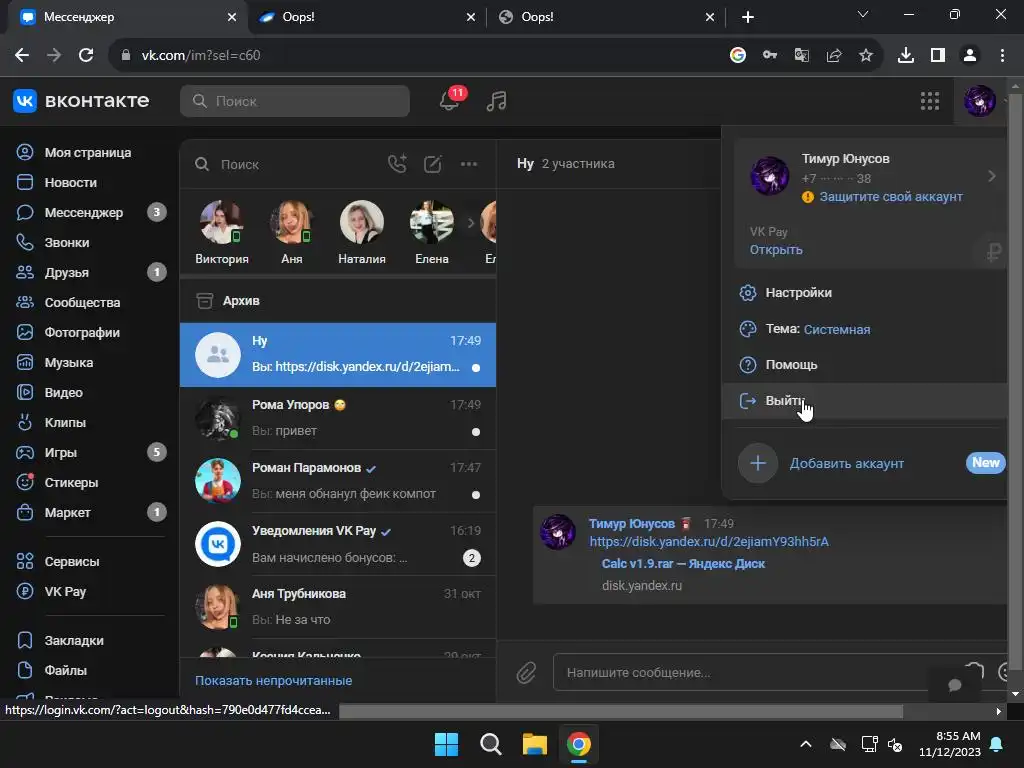View Виктория's story thumbnail

coord(221,222)
